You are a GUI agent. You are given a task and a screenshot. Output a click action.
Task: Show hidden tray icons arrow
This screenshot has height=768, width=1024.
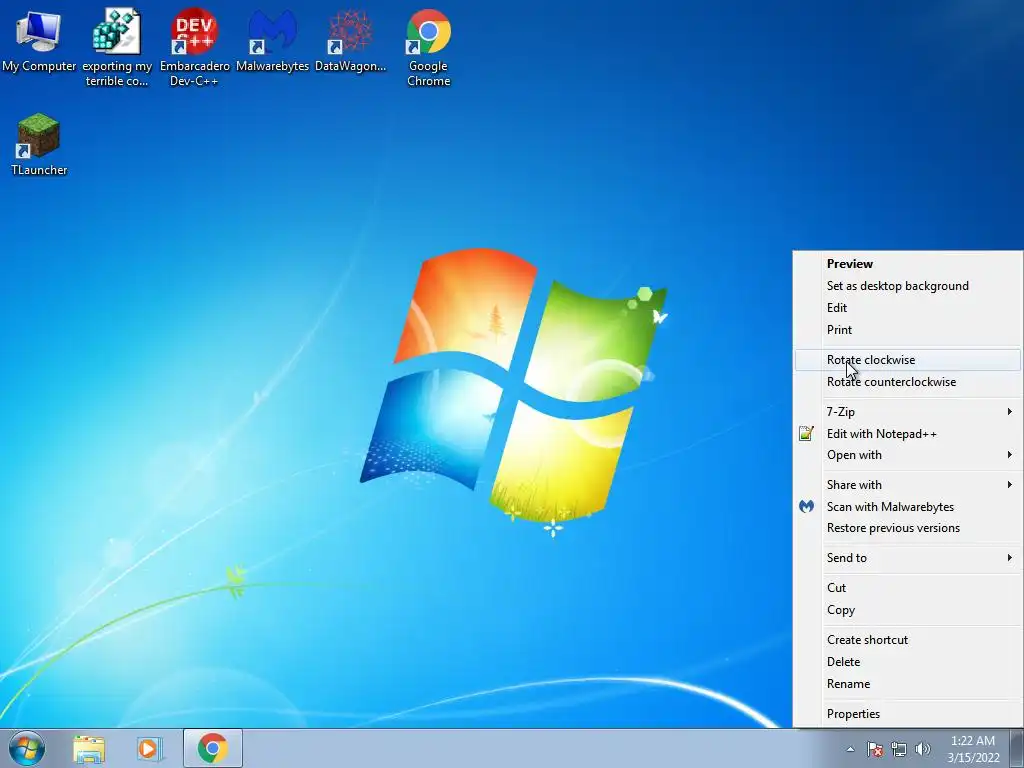click(x=850, y=749)
